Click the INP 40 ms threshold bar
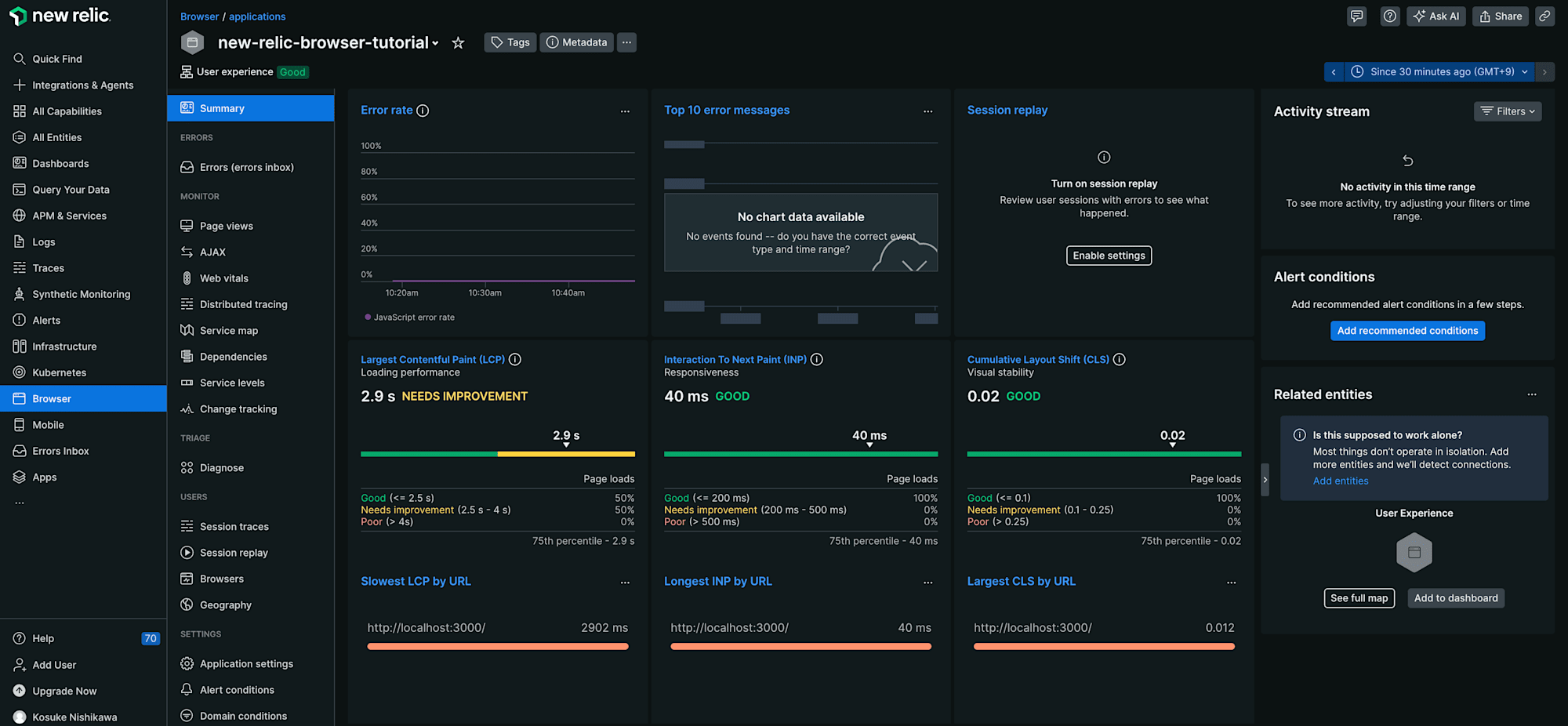This screenshot has height=726, width=1568. pos(801,454)
